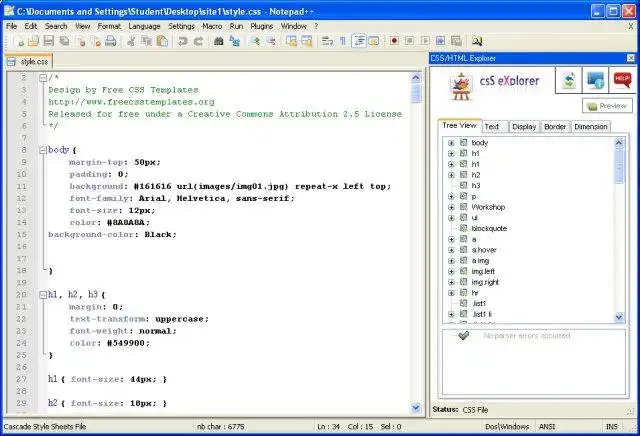Switch to the Dimension tab
The height and width of the screenshot is (436, 640).
[x=591, y=127]
